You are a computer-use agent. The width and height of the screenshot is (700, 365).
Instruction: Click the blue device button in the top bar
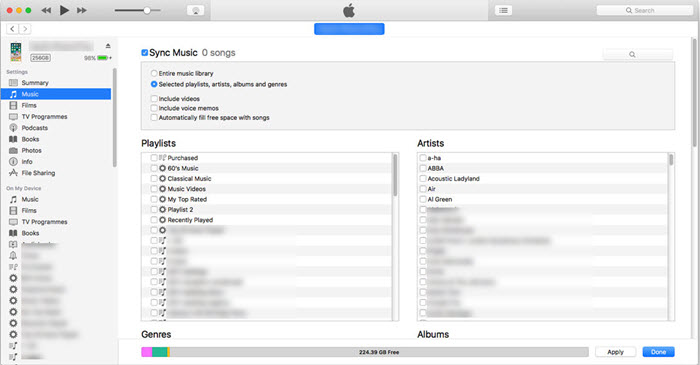click(x=349, y=29)
